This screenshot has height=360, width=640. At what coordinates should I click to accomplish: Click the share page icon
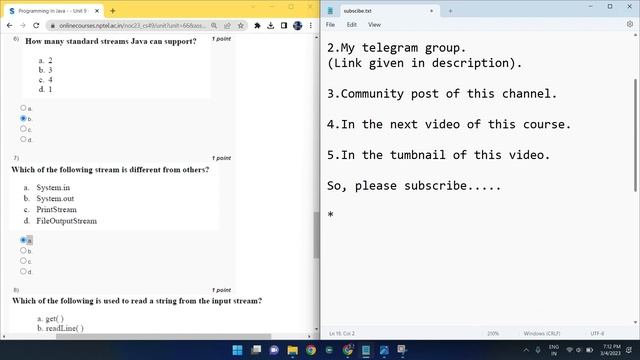227,26
